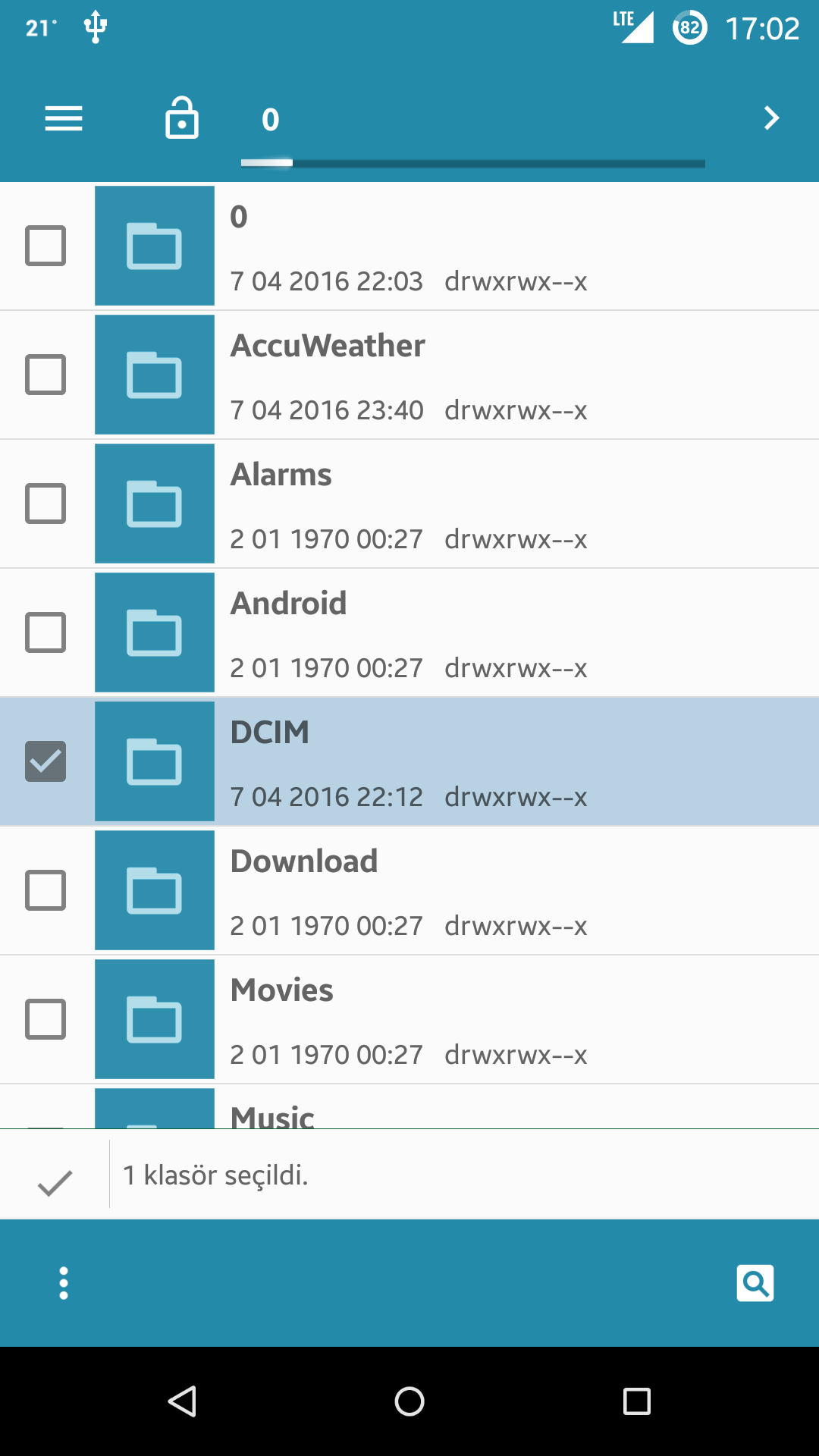The height and width of the screenshot is (1456, 819).
Task: Open the Android folder entry
Action: (409, 632)
